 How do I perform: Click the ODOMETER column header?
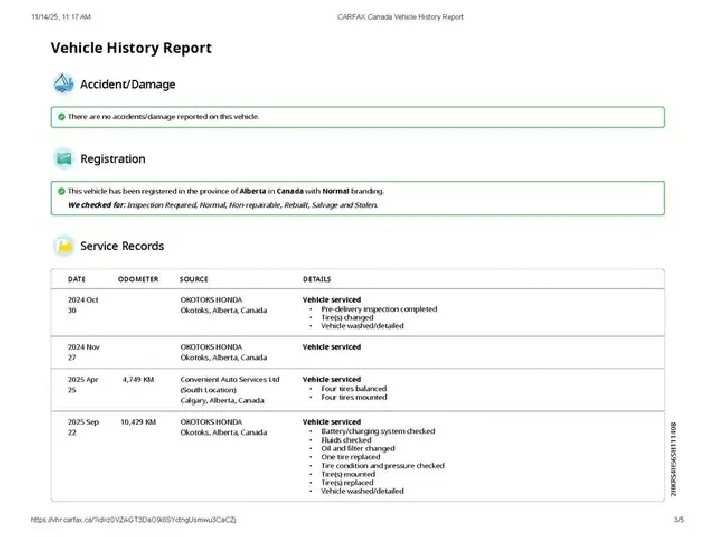[138, 279]
